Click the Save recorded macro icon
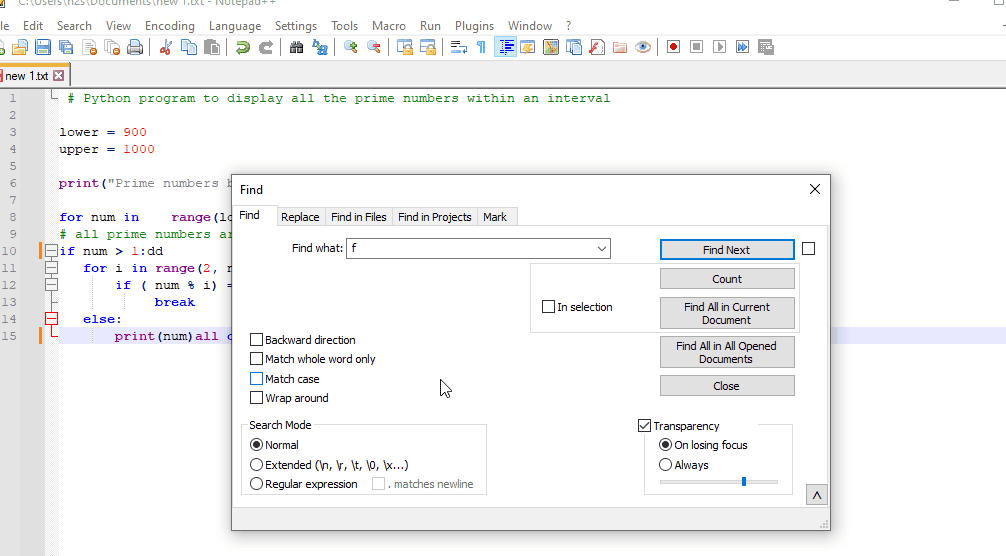Image resolution: width=1006 pixels, height=556 pixels. pyautogui.click(x=765, y=47)
